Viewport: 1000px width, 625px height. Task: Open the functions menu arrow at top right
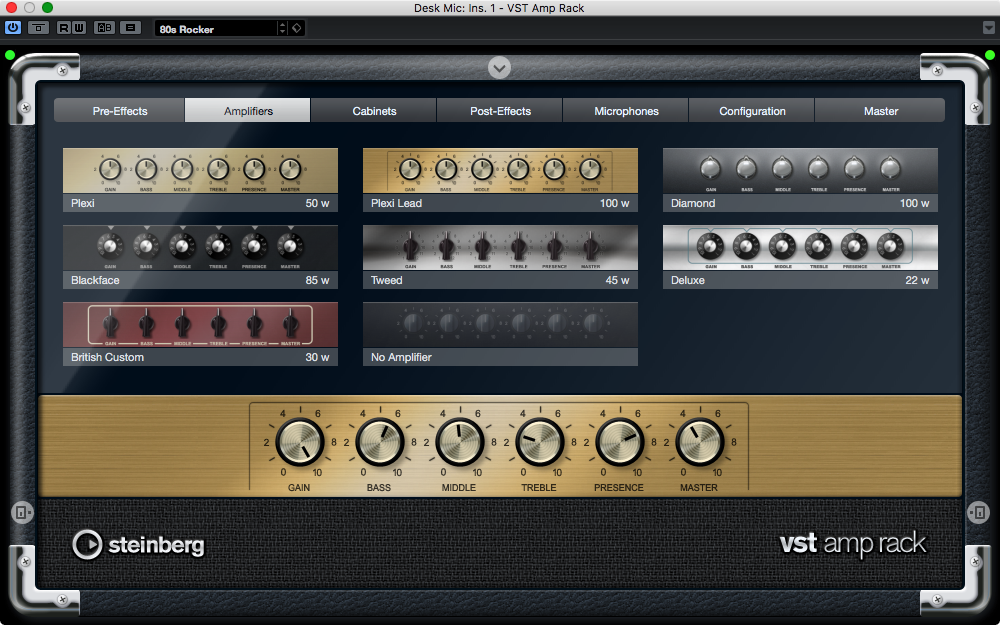tap(989, 28)
